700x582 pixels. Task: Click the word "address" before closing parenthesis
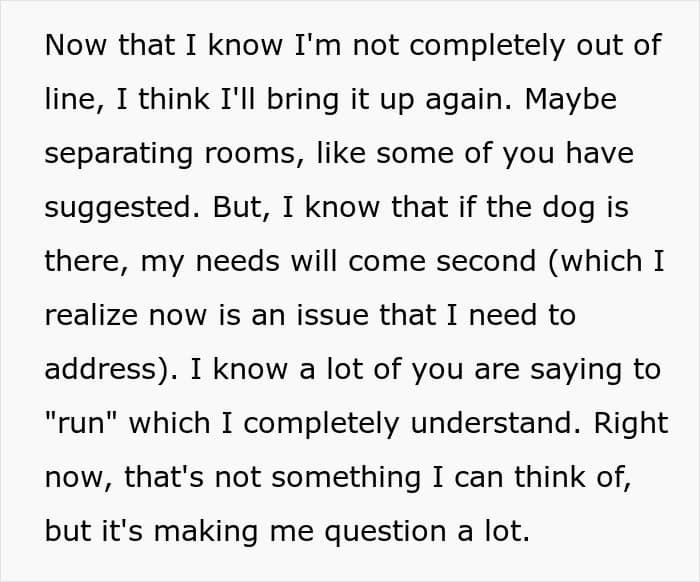coord(100,369)
